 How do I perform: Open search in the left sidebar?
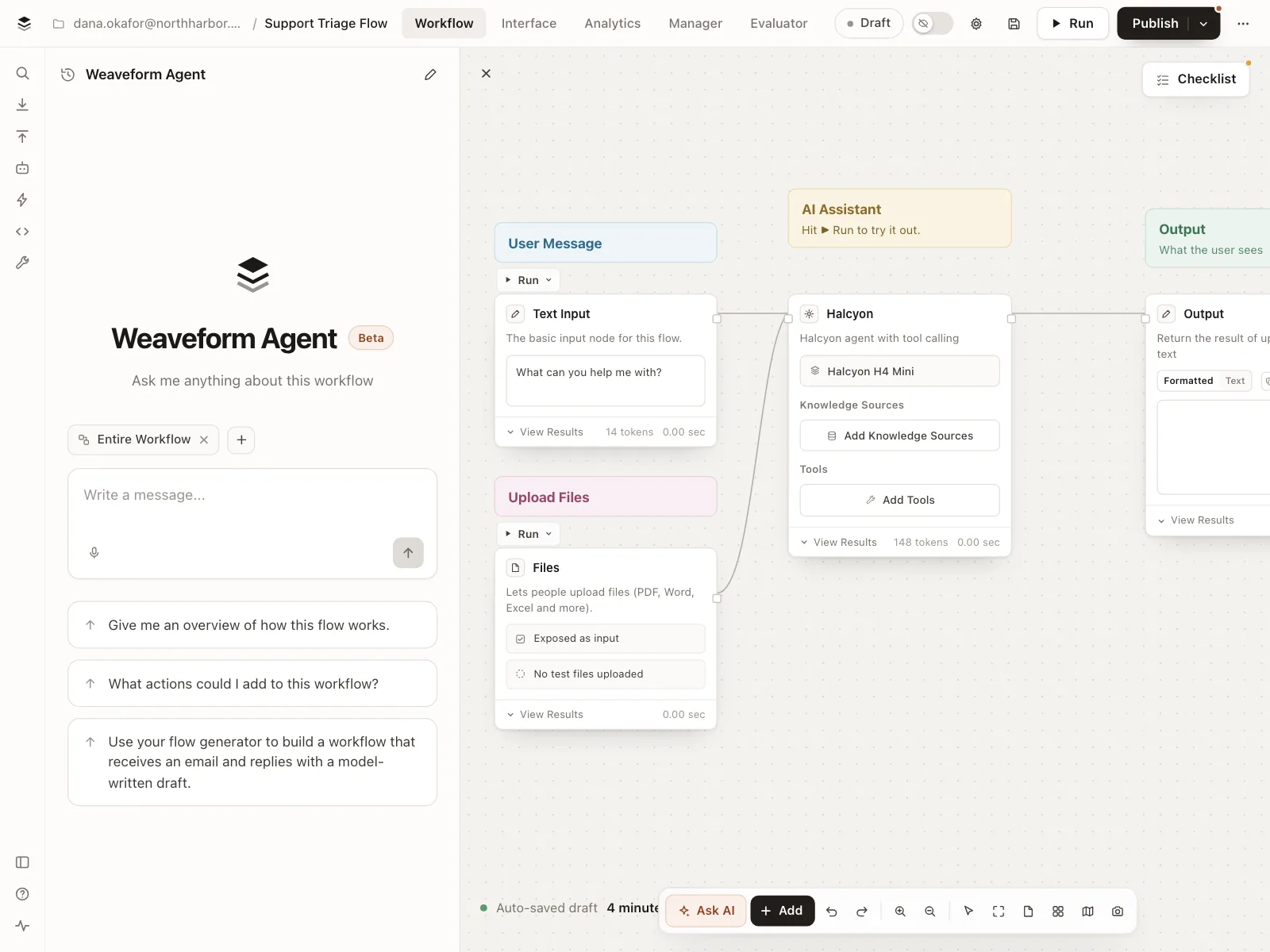pyautogui.click(x=22, y=73)
